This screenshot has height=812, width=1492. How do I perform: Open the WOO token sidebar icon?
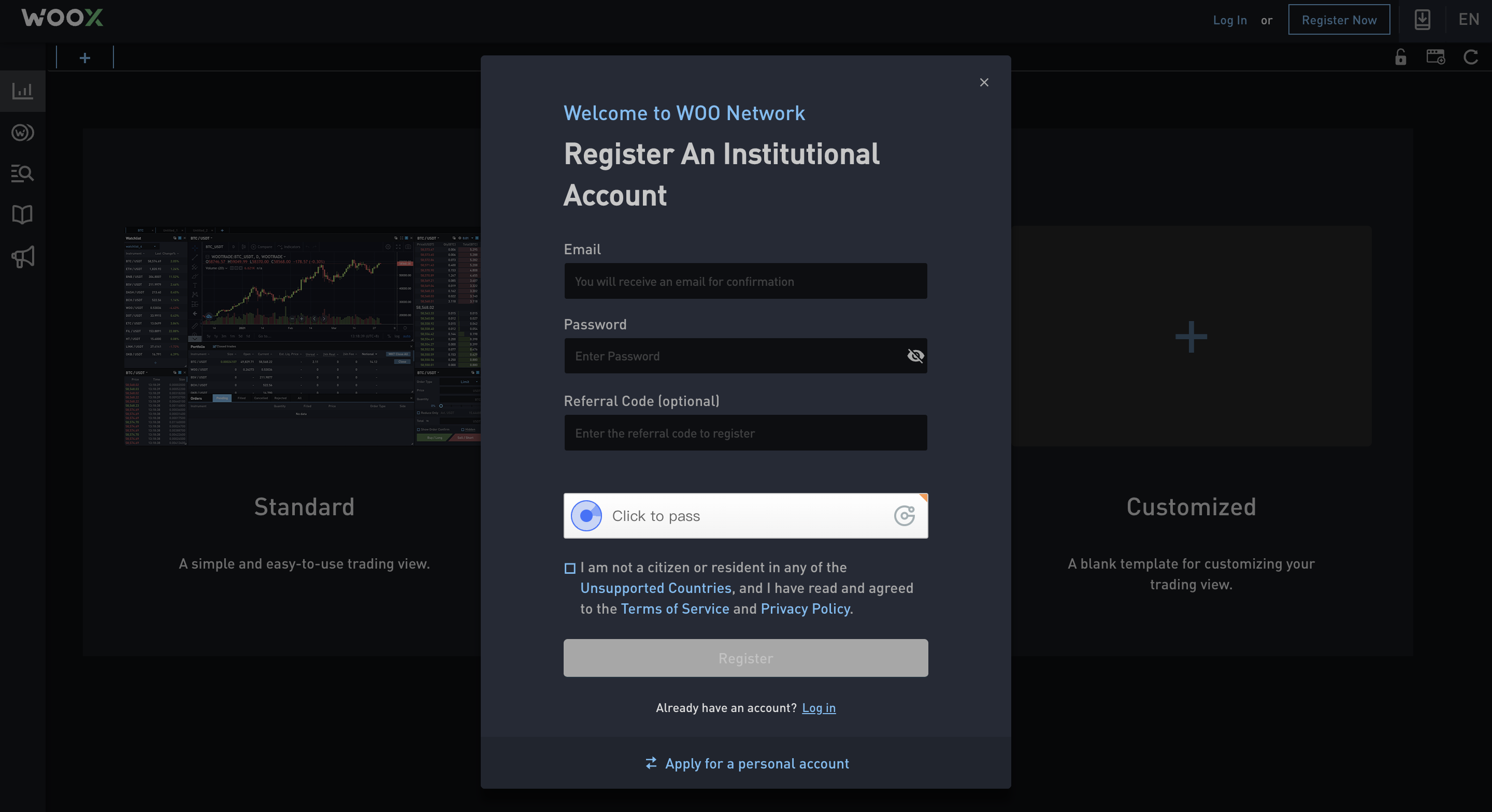23,133
